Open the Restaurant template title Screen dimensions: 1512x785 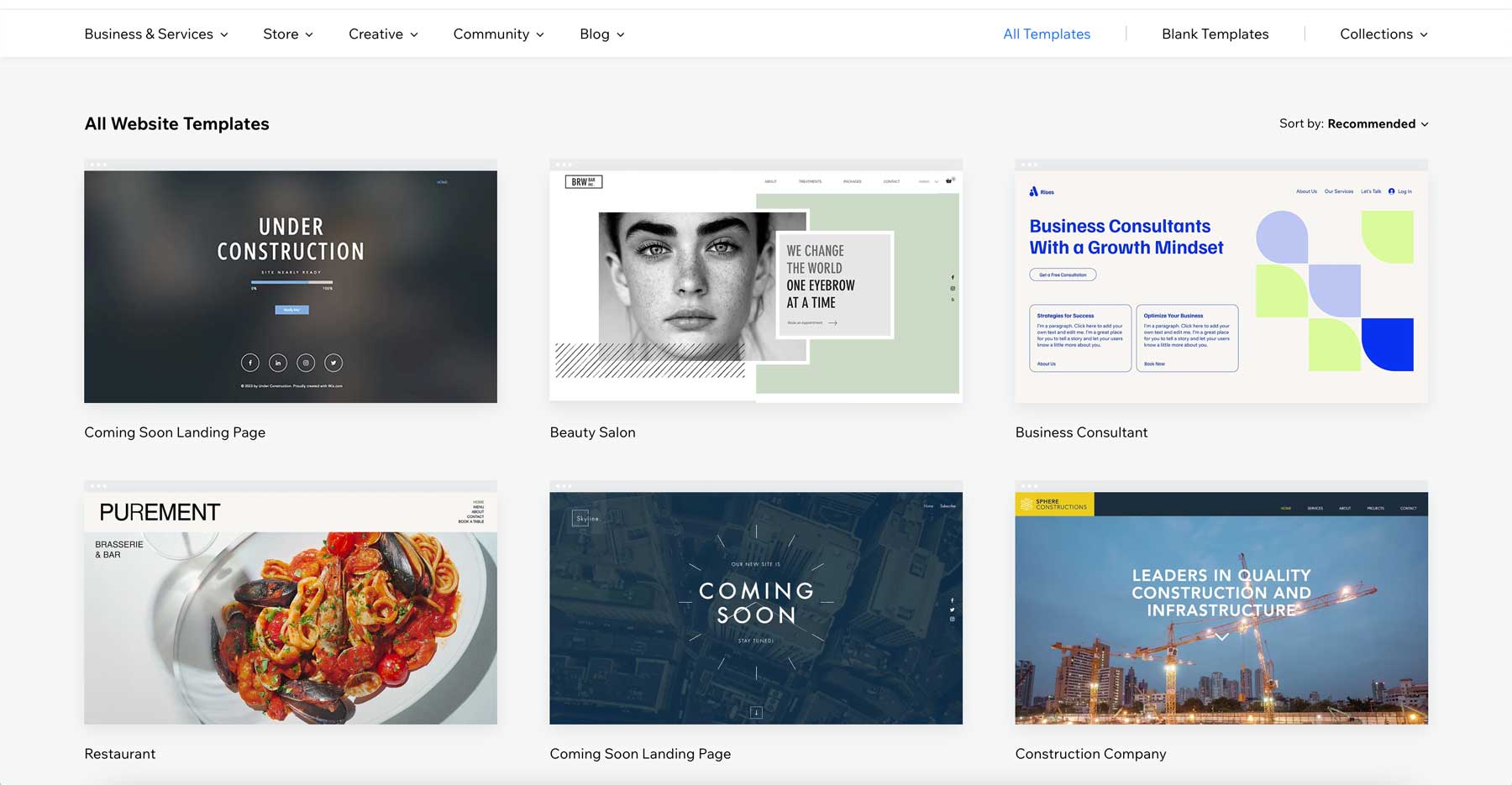coord(120,754)
